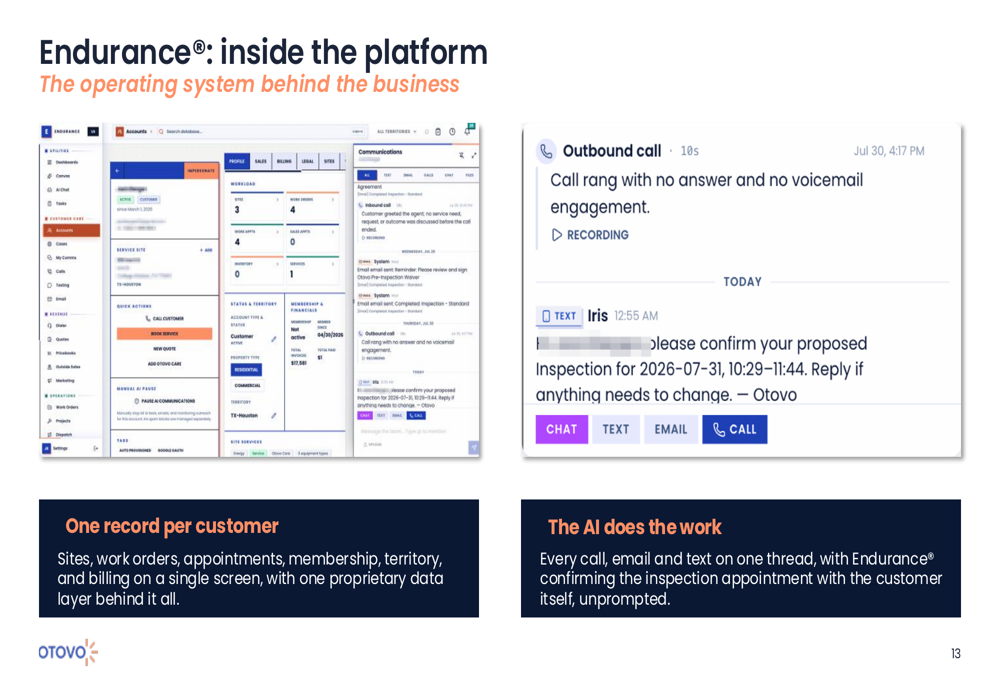Open Settings at the sidebar bottom
This screenshot has width=1000, height=685.
56,448
